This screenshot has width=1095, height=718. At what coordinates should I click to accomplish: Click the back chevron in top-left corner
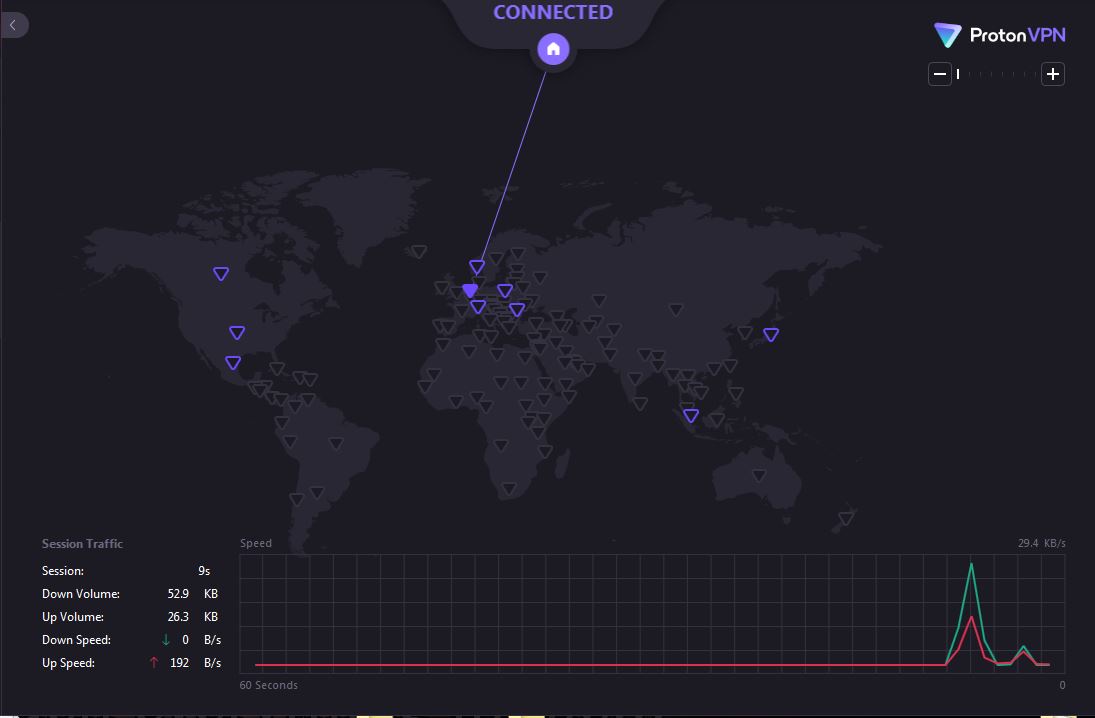(13, 25)
